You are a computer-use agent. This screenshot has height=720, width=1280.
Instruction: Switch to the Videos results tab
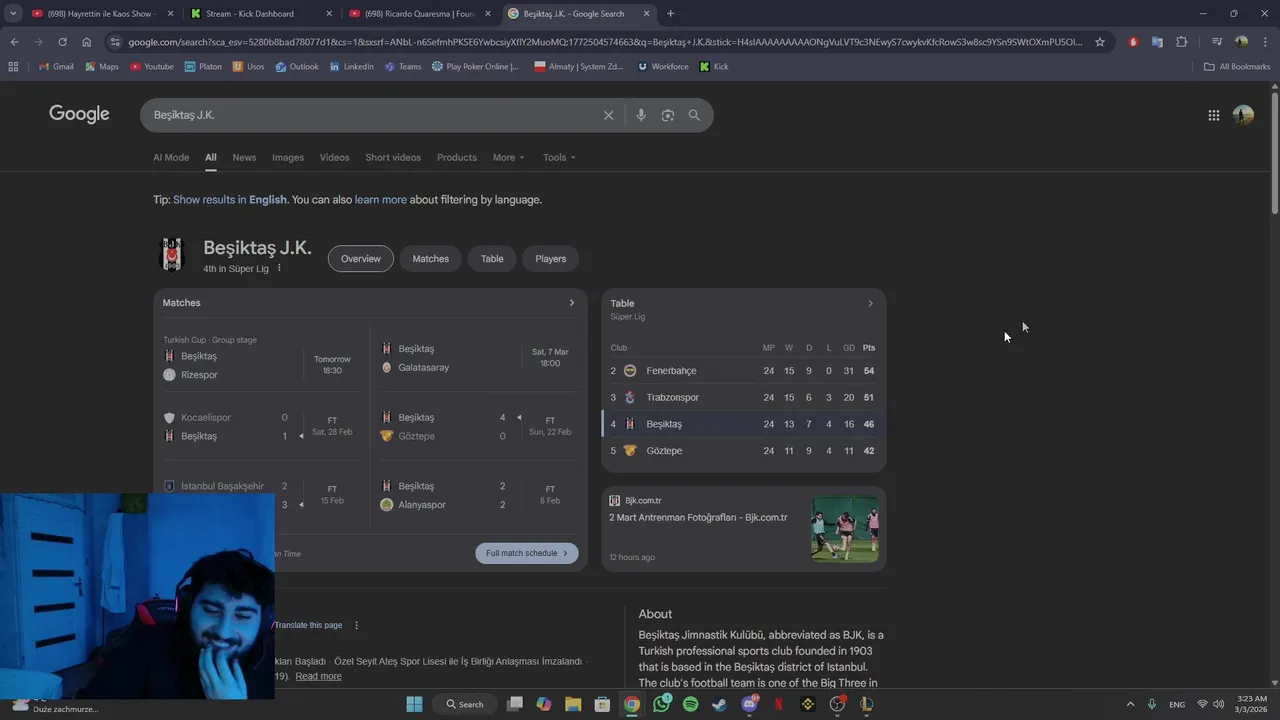(x=334, y=157)
